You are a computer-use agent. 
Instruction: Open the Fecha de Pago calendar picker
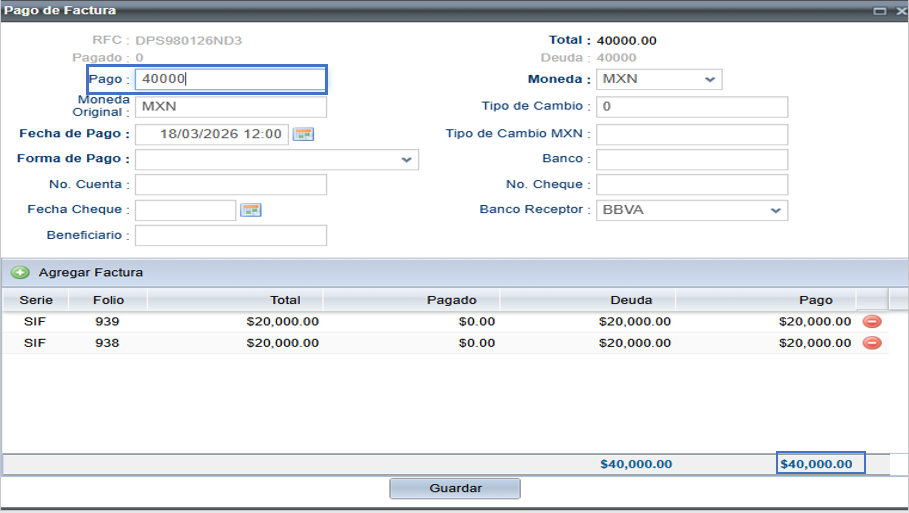(x=303, y=134)
